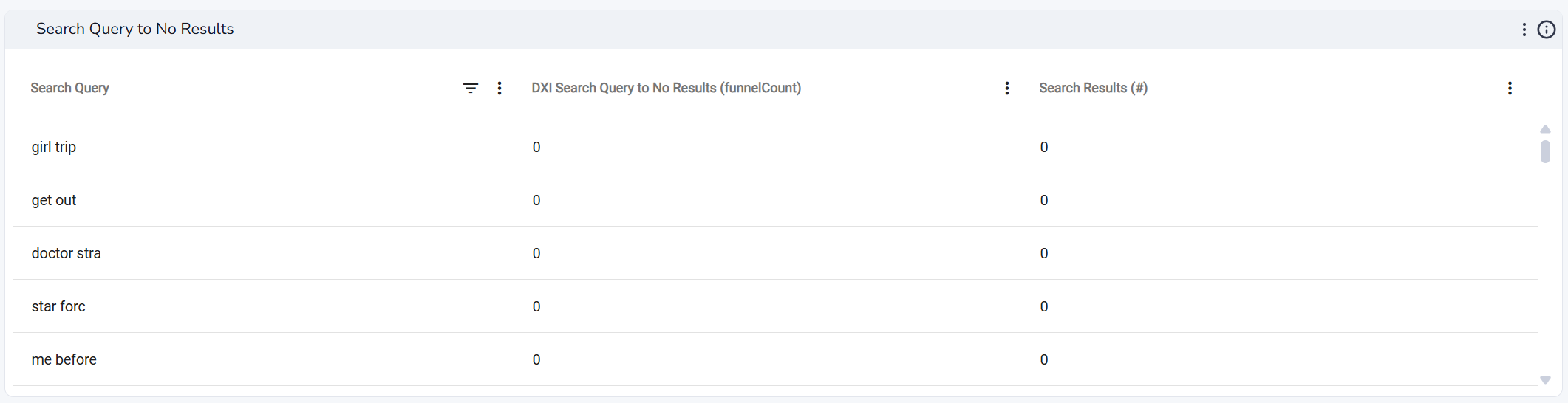Select the 'star forc' query row
This screenshot has height=403, width=1568.
tap(775, 306)
